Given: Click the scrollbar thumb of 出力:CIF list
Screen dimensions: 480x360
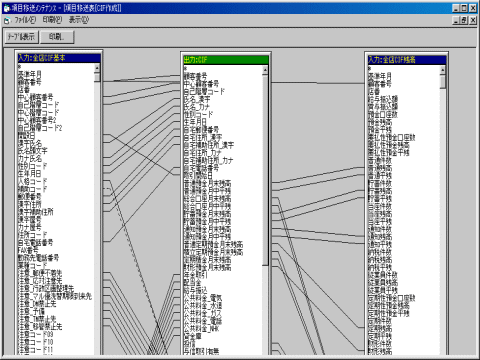Looking at the screenshot, I should (x=265, y=170).
